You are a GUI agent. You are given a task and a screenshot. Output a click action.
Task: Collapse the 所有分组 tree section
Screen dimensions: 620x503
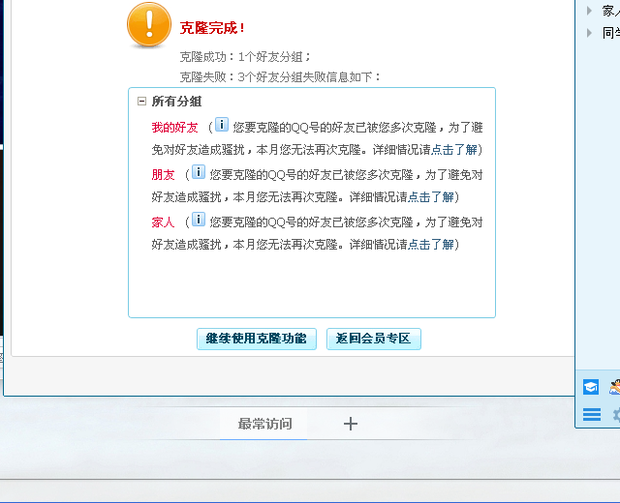142,101
